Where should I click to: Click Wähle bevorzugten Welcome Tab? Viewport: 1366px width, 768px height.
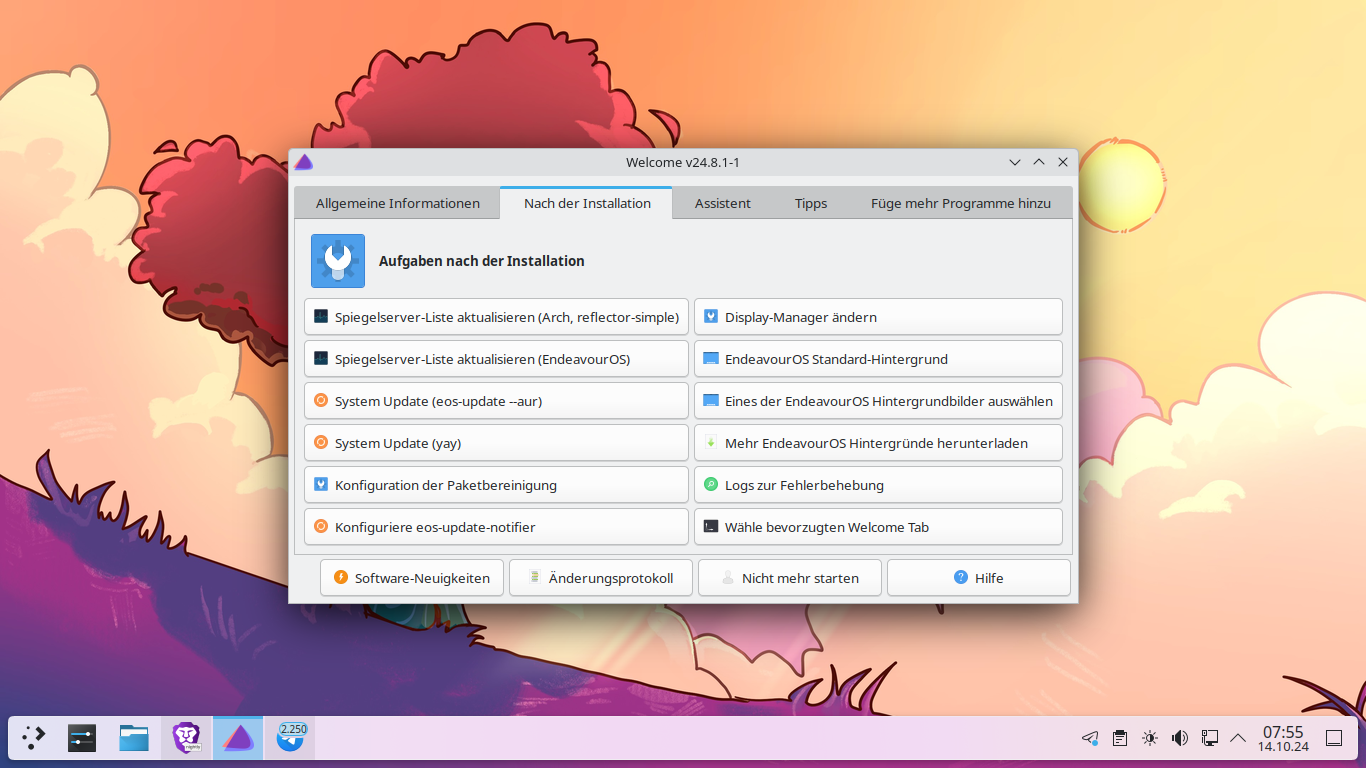878,527
